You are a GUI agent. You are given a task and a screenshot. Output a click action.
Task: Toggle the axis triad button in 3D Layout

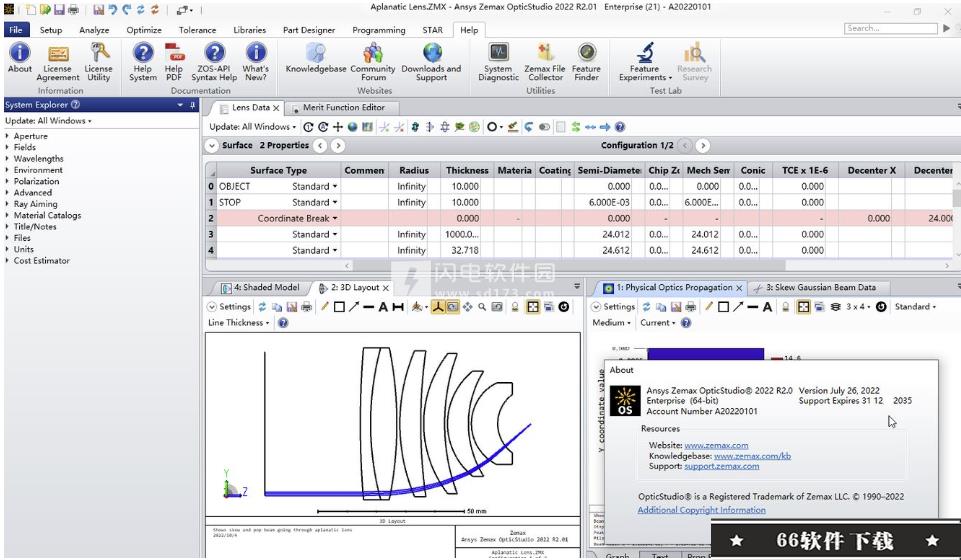(x=438, y=307)
